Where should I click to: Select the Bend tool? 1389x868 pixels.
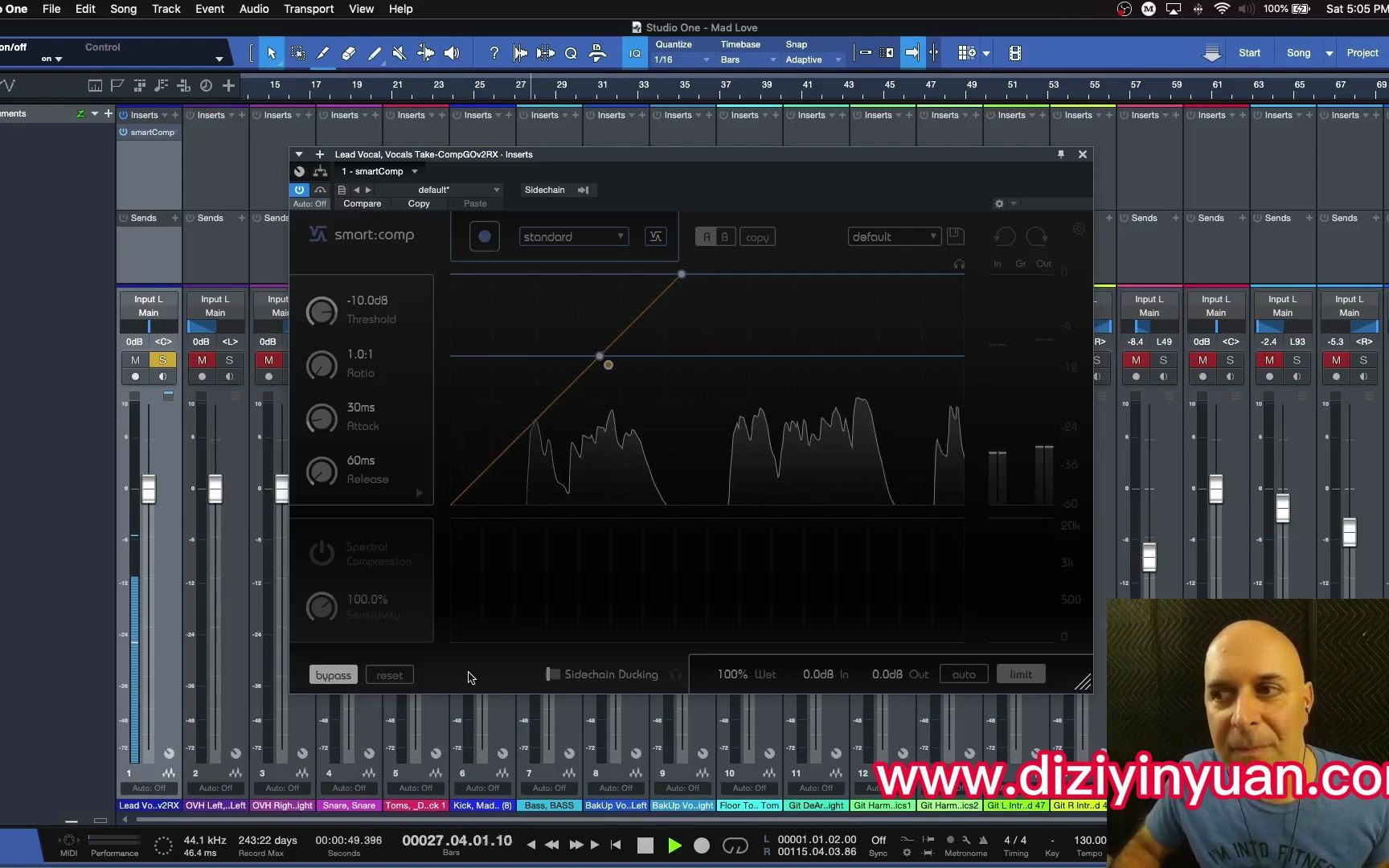tap(425, 53)
